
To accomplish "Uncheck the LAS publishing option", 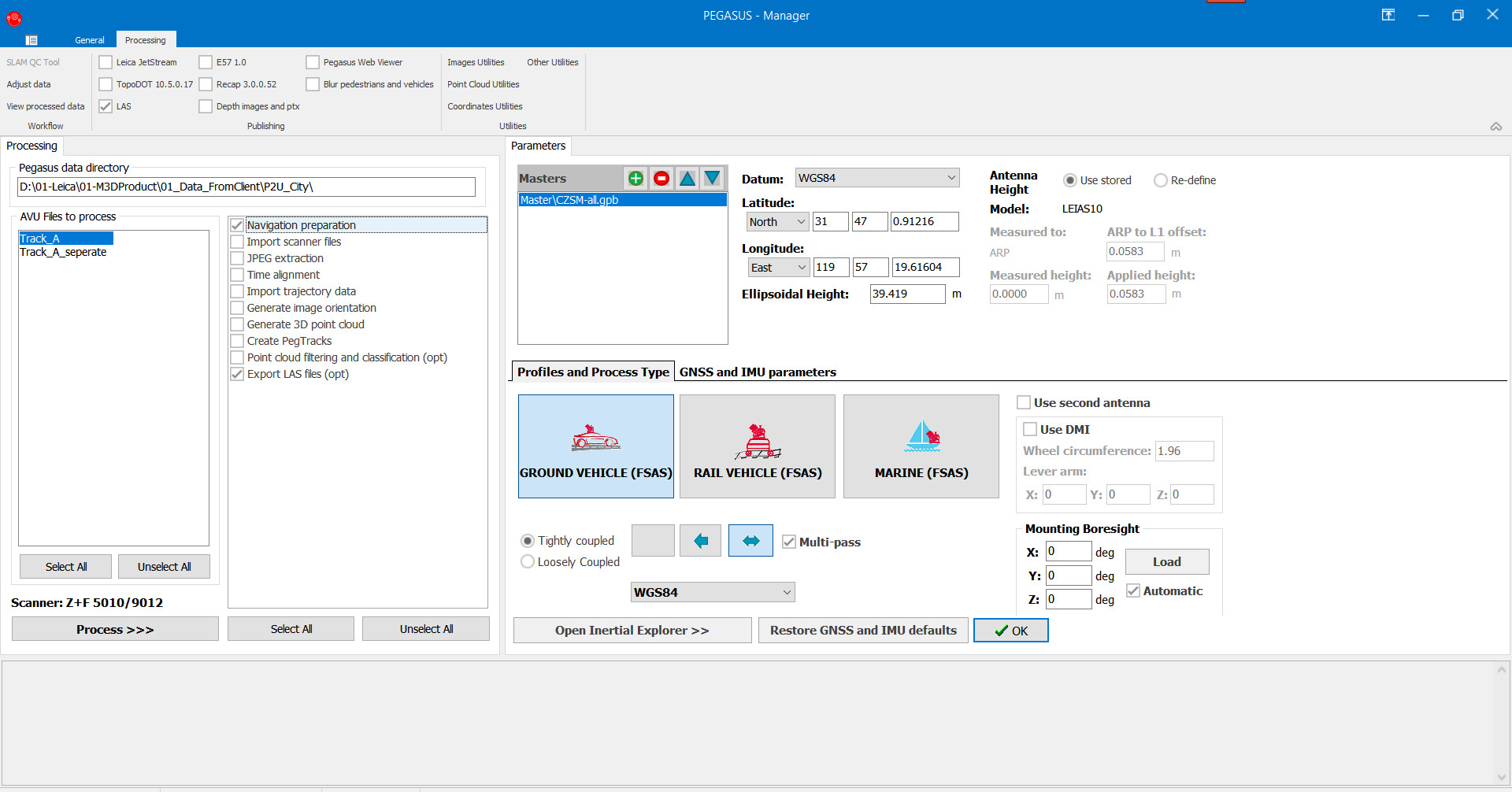I will click(x=106, y=106).
